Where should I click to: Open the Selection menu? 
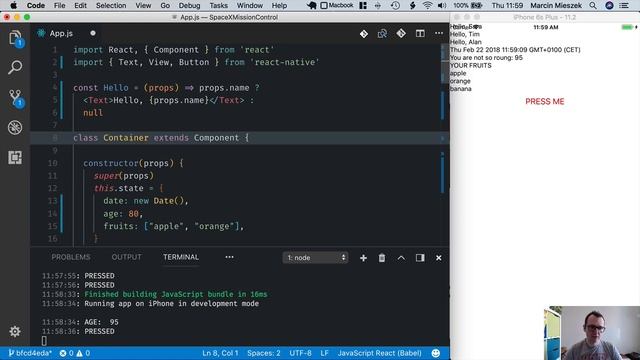pos(111,5)
